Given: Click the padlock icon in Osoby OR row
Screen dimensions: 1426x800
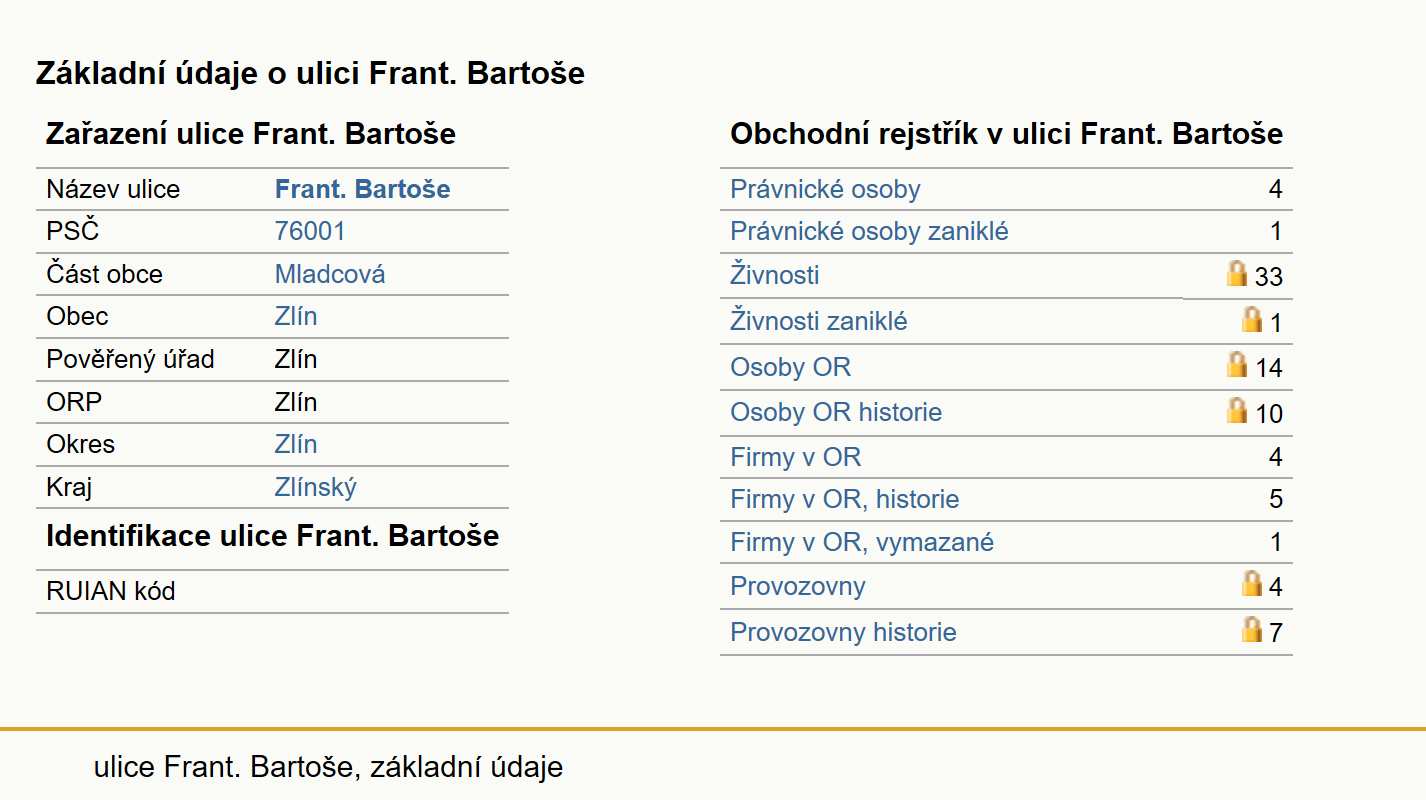Looking at the screenshot, I should (1237, 364).
